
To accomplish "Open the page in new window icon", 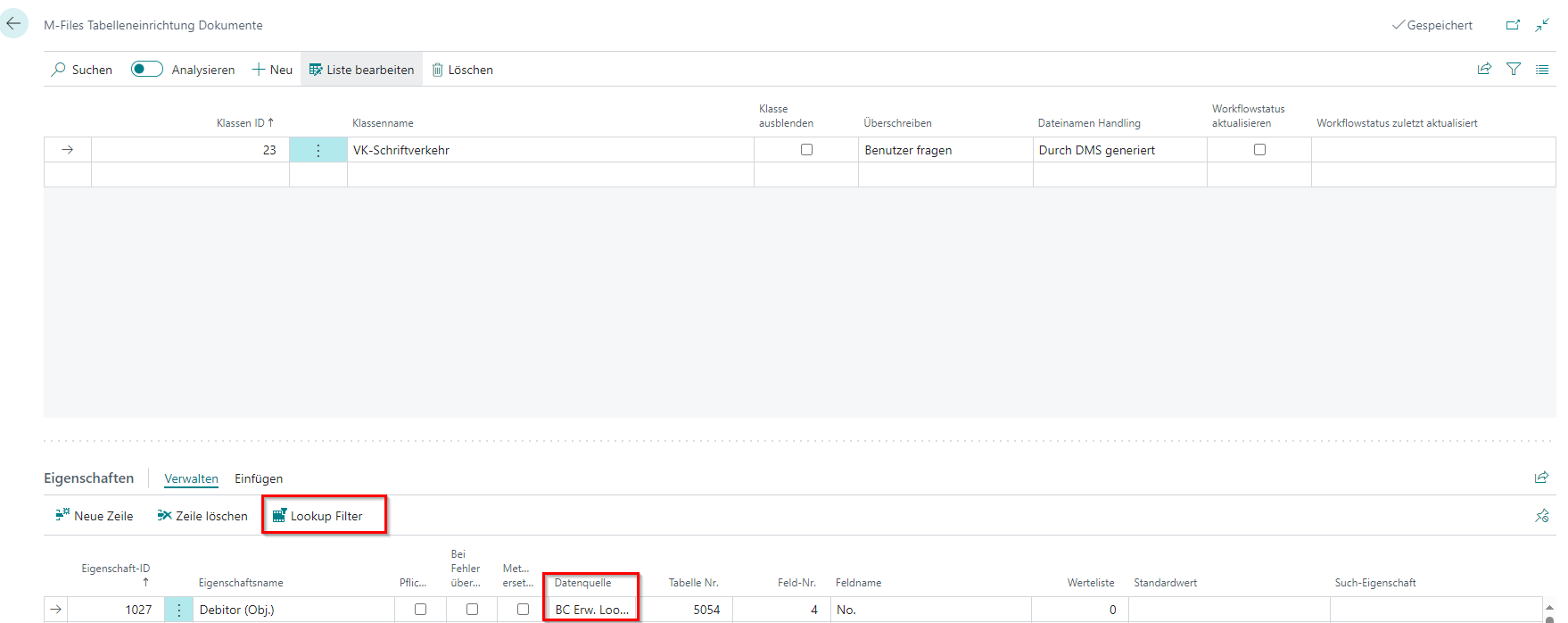I will click(1513, 25).
